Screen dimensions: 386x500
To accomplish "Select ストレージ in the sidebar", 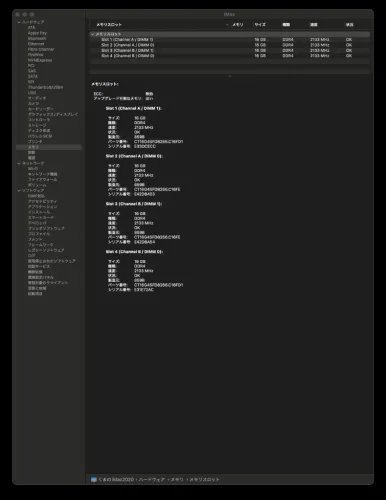I will [37, 125].
